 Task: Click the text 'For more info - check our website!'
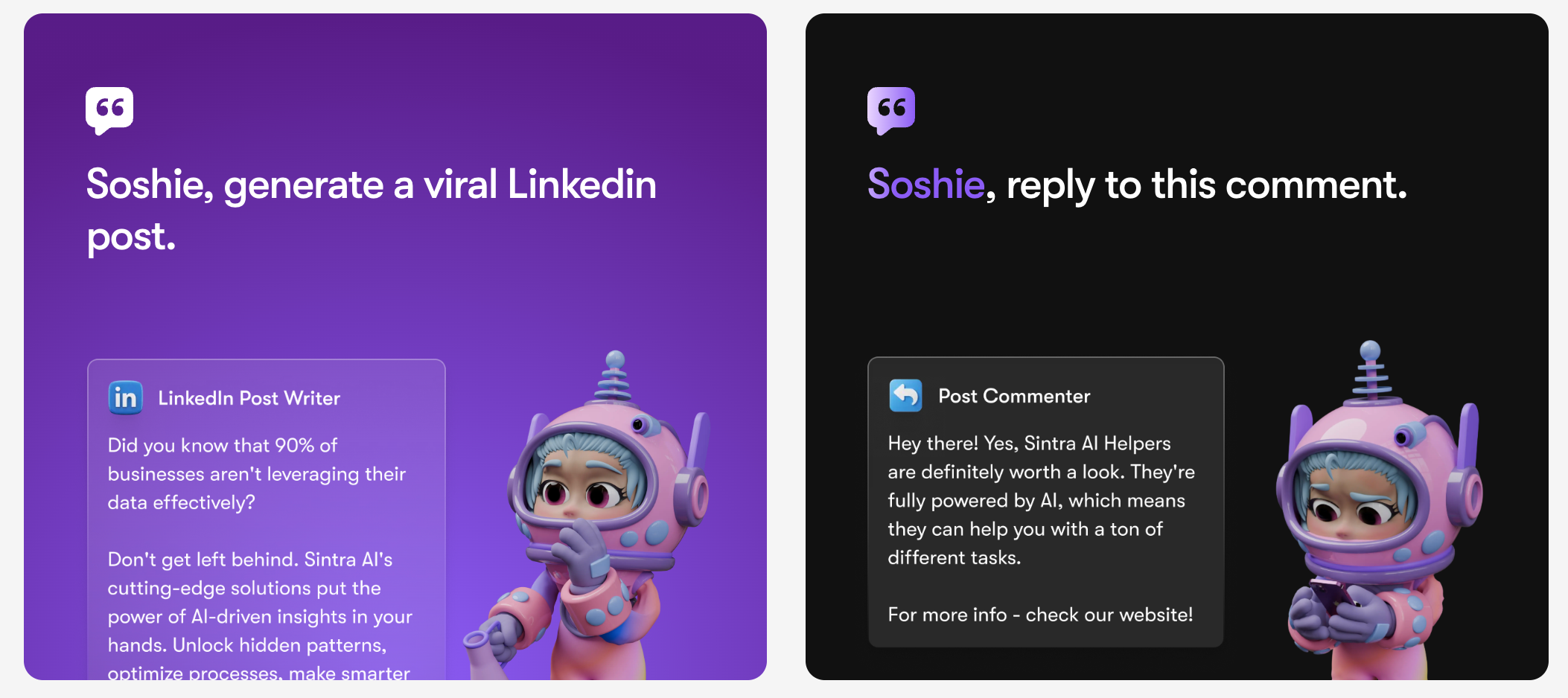[1041, 615]
